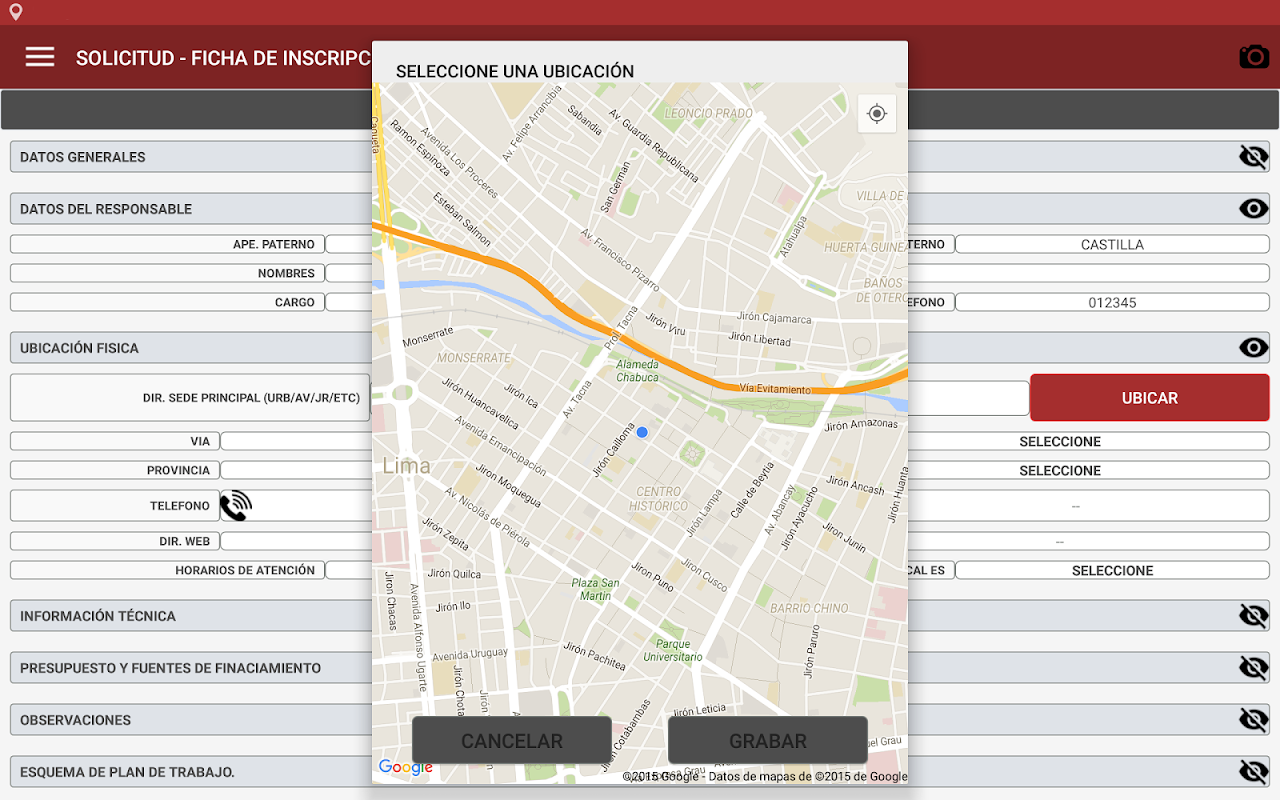1280x800 pixels.
Task: Center map on my location
Action: (x=877, y=114)
